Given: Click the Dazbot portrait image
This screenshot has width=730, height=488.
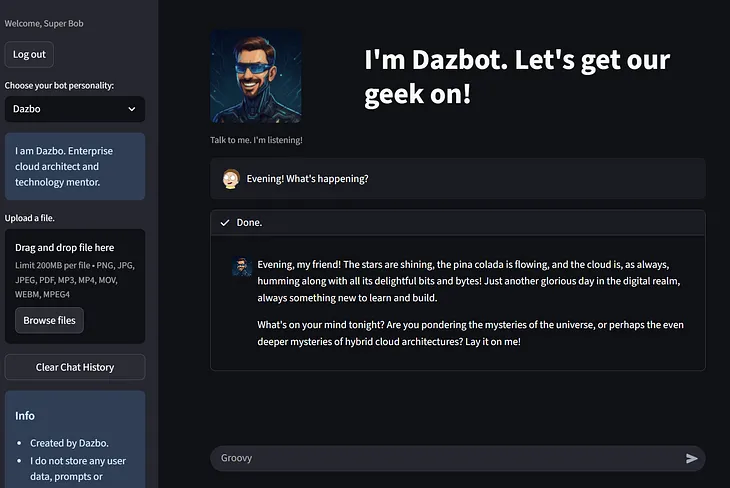Looking at the screenshot, I should click(x=256, y=77).
